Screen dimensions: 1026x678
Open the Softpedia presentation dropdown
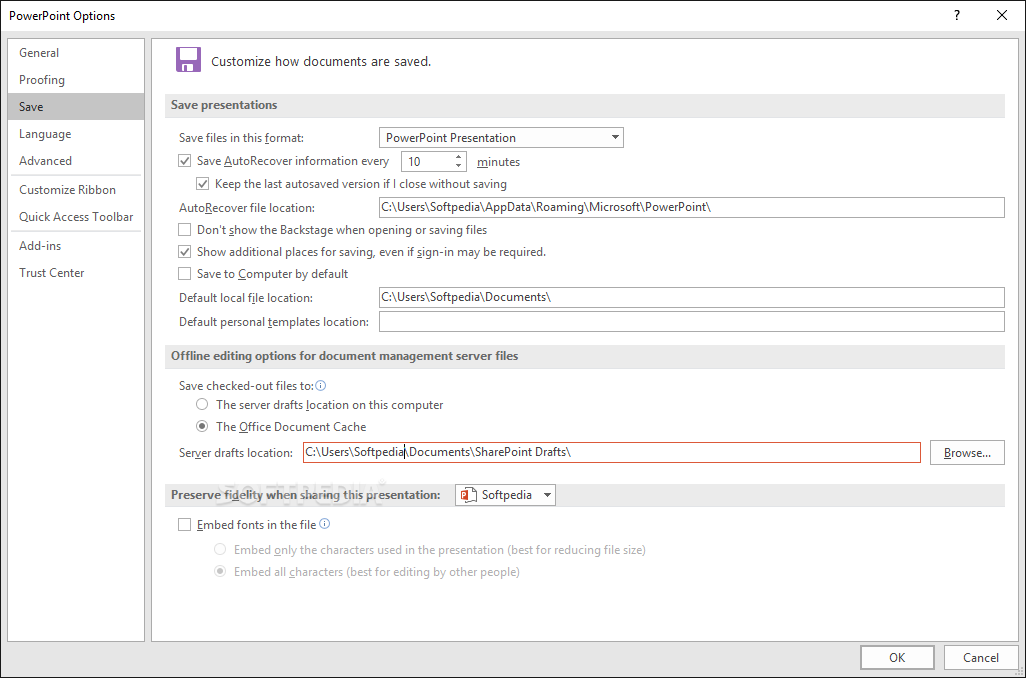(x=505, y=495)
